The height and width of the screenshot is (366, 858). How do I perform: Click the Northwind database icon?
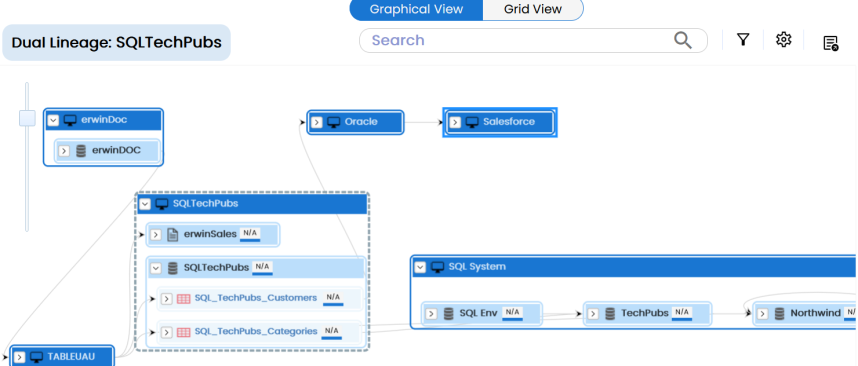pos(779,314)
